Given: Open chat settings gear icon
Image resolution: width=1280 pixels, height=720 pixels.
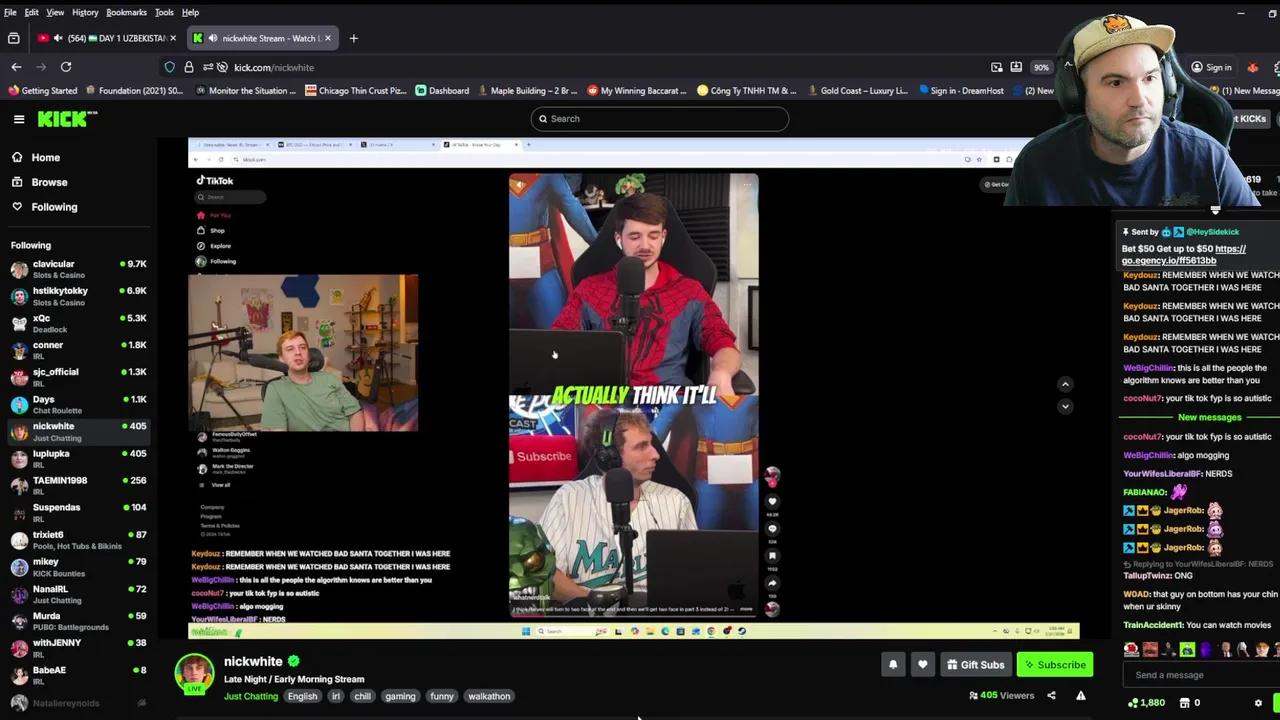Looking at the screenshot, I should (1258, 703).
